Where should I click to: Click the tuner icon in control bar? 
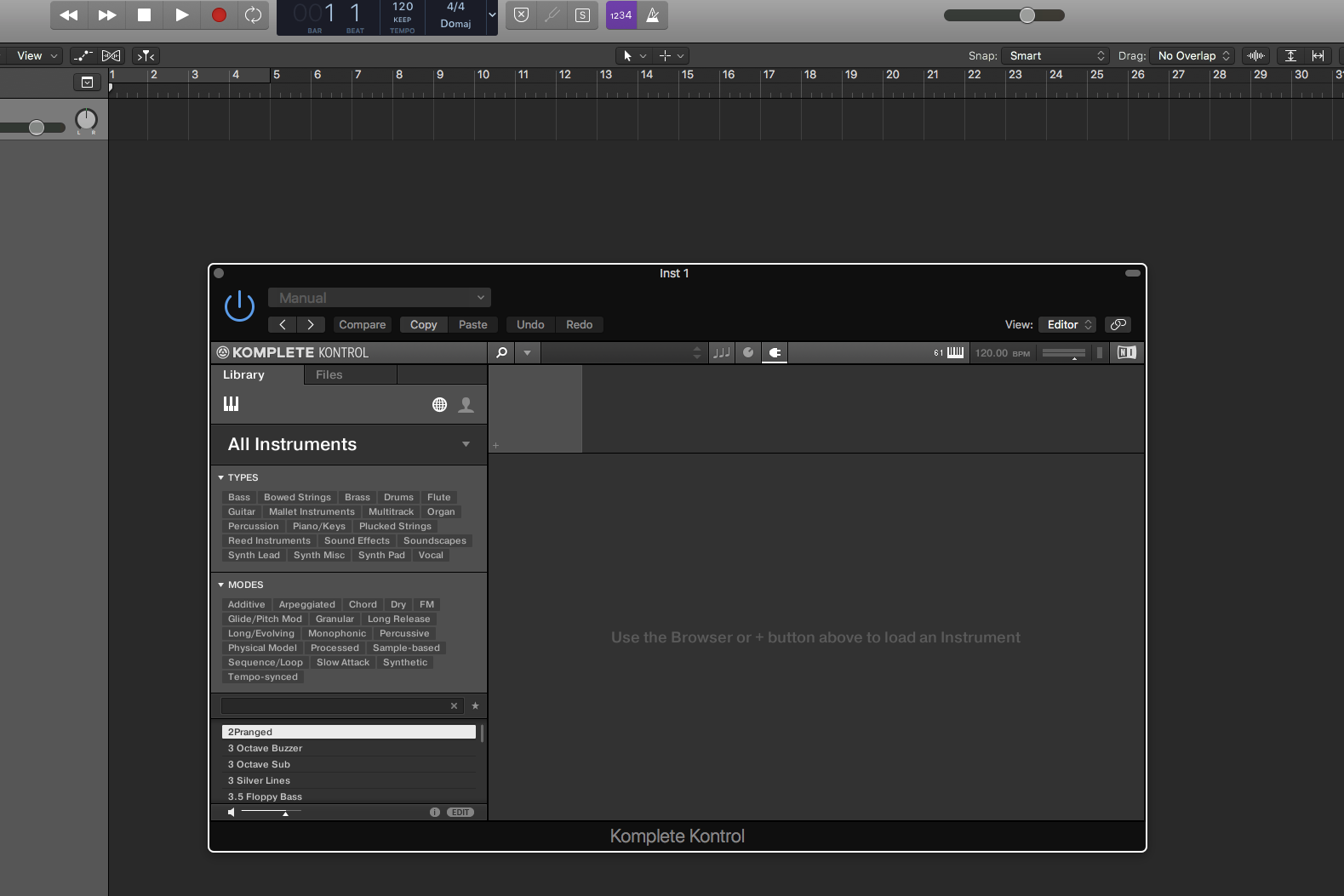[552, 15]
